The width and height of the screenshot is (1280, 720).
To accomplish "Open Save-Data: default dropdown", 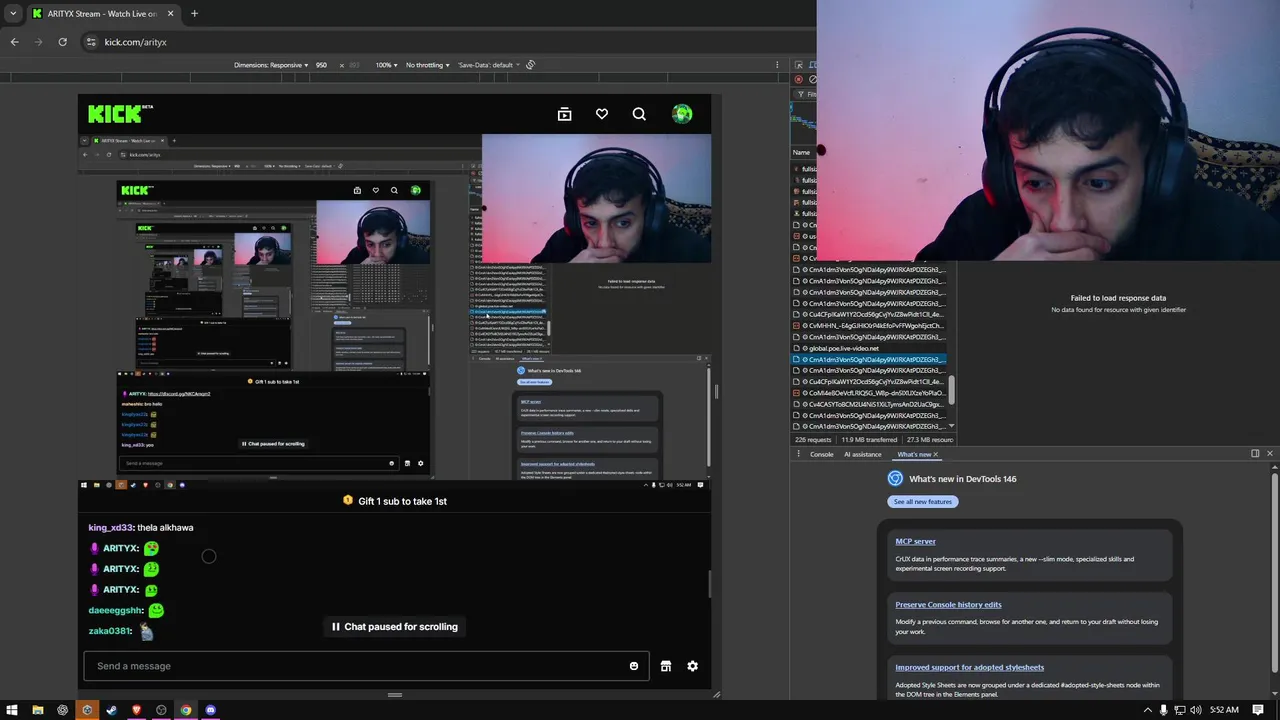I will pyautogui.click(x=488, y=65).
